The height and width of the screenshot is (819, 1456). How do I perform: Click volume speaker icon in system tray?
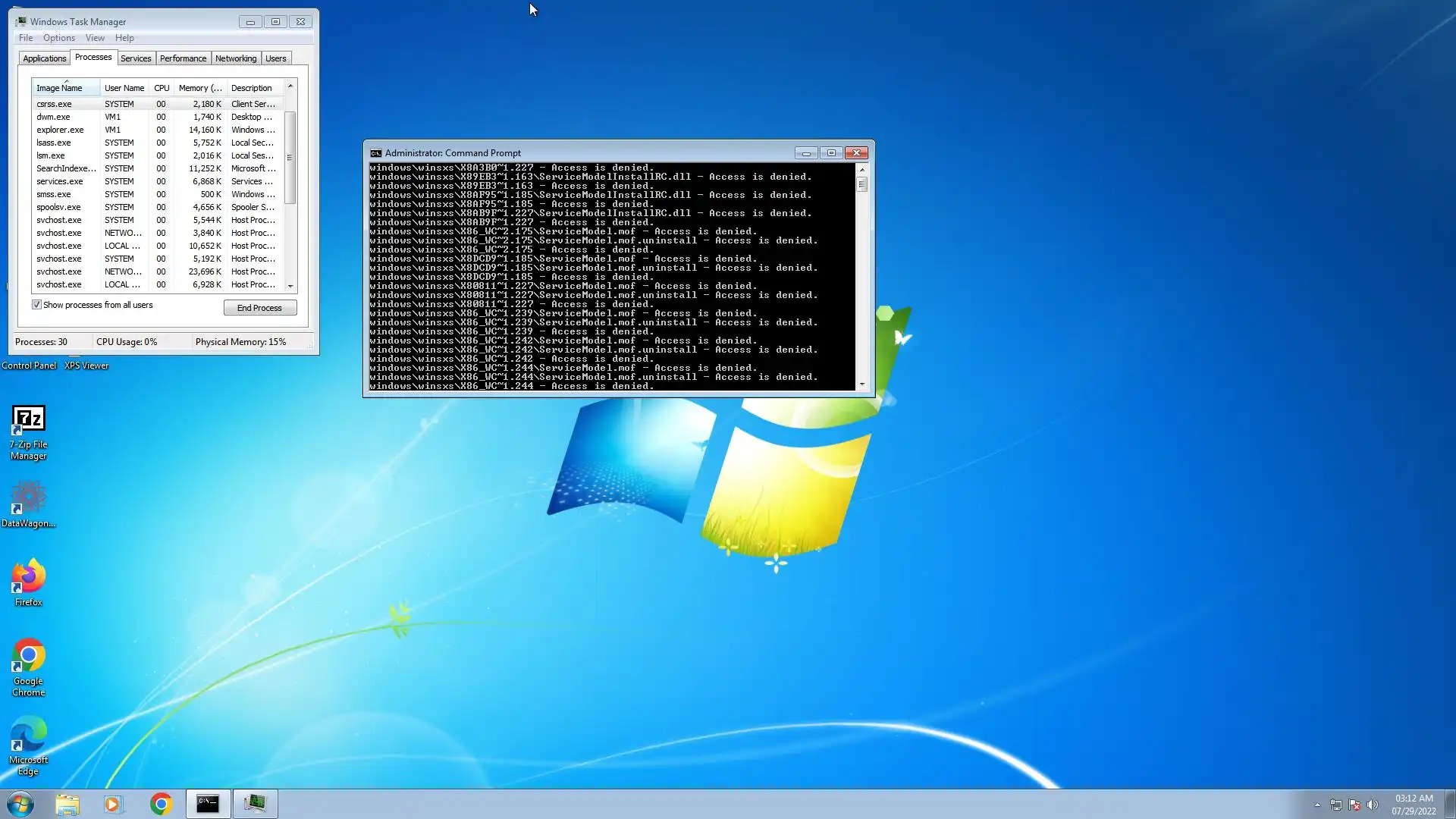(x=1373, y=805)
